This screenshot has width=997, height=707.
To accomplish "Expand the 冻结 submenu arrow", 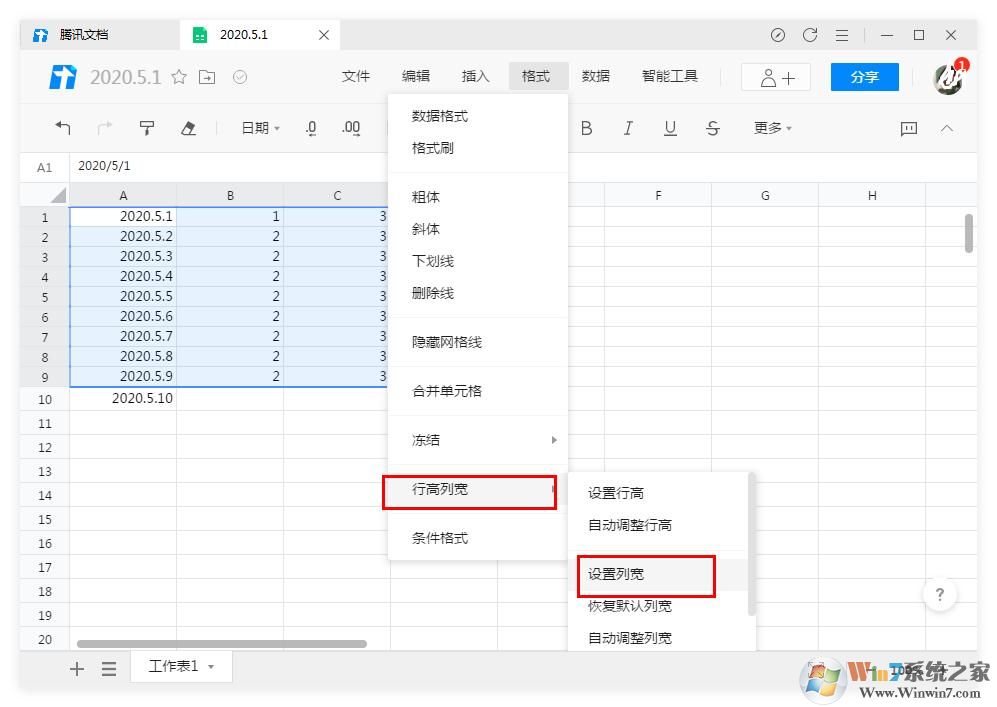I will click(554, 439).
